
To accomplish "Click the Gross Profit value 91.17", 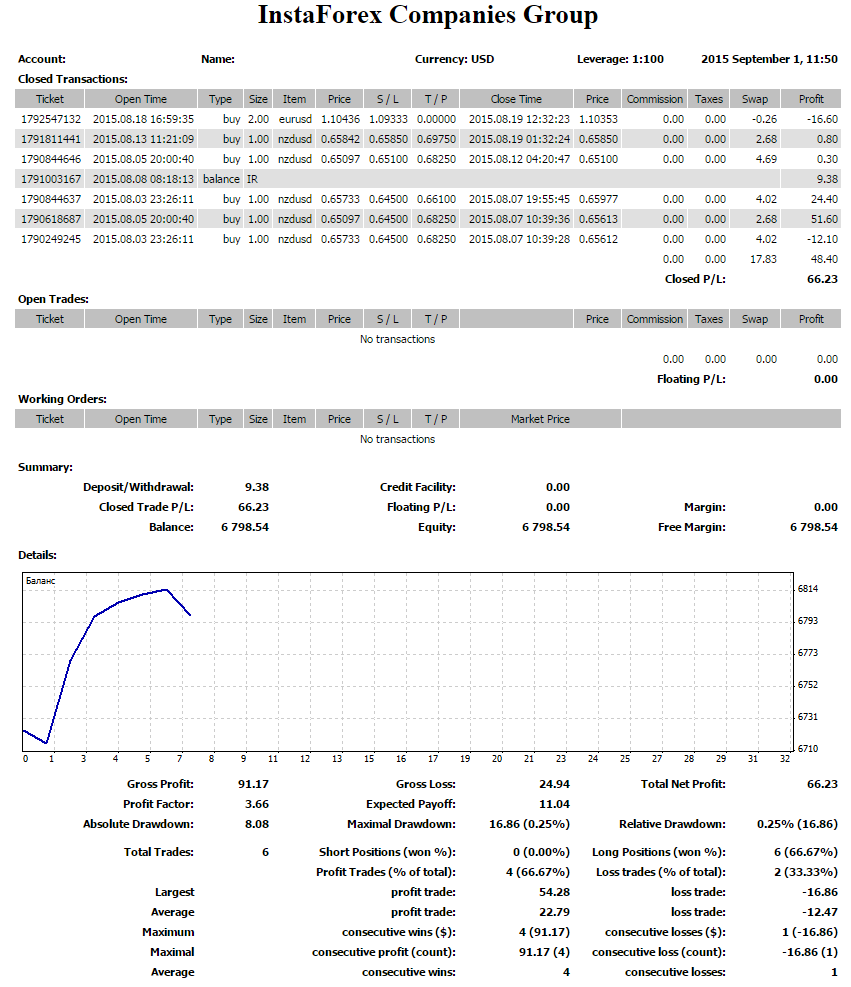I will (x=254, y=784).
